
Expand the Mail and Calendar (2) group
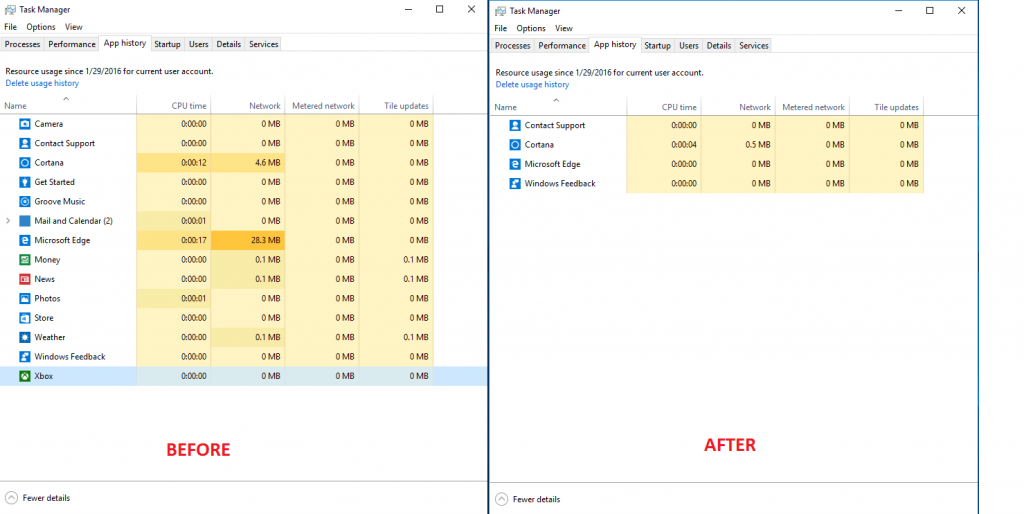(x=8, y=221)
